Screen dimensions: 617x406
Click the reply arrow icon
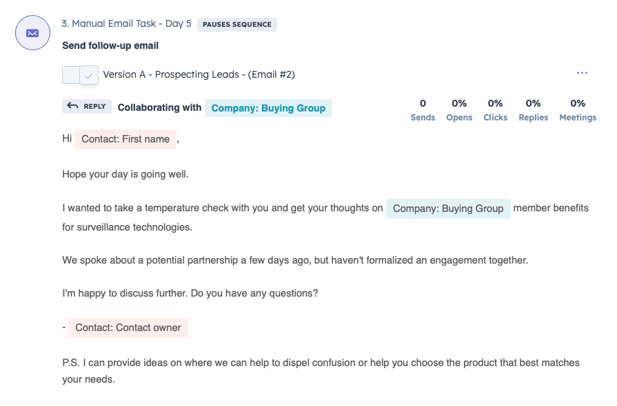(72, 106)
